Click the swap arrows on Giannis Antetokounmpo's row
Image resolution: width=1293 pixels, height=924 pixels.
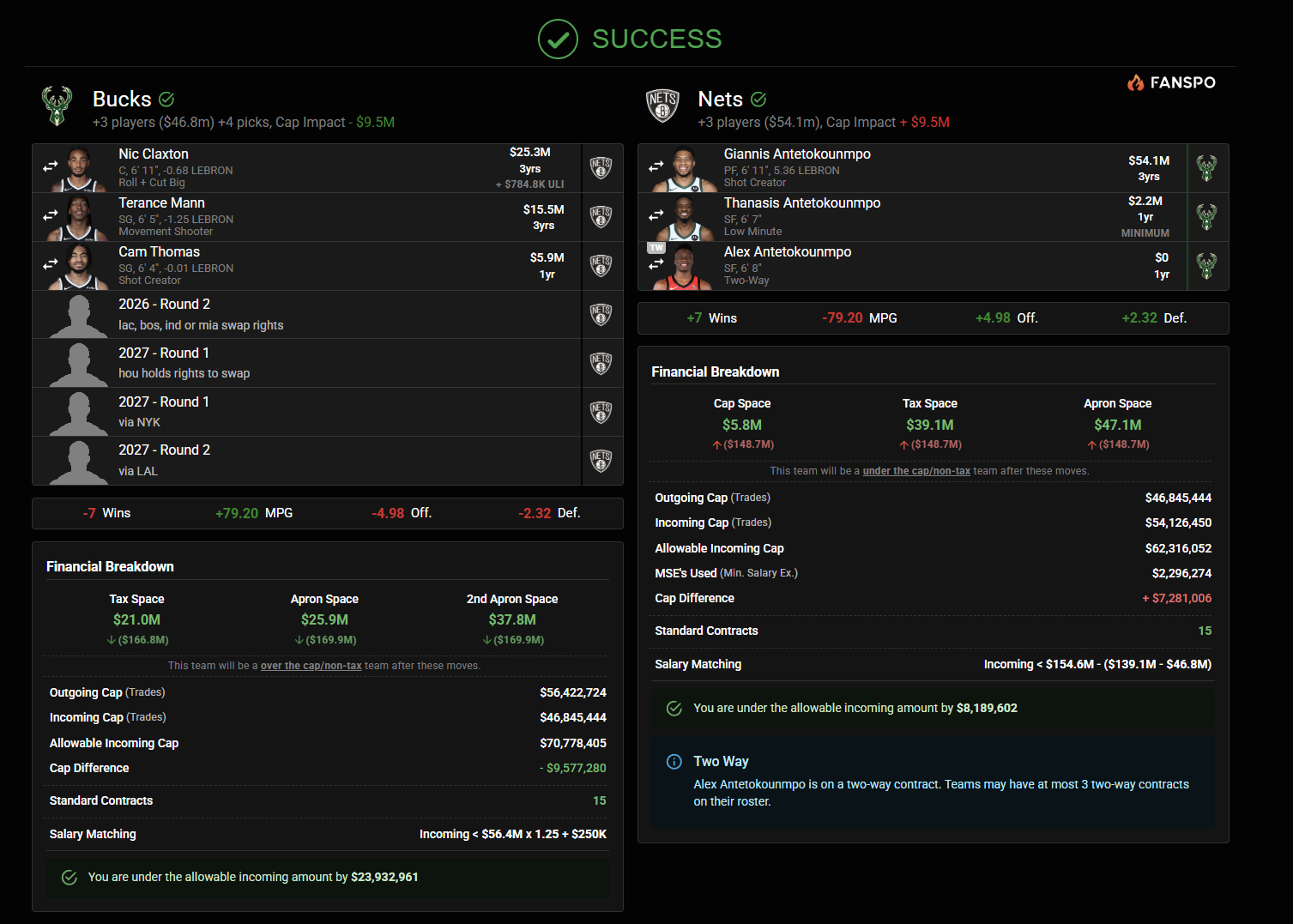tap(656, 166)
